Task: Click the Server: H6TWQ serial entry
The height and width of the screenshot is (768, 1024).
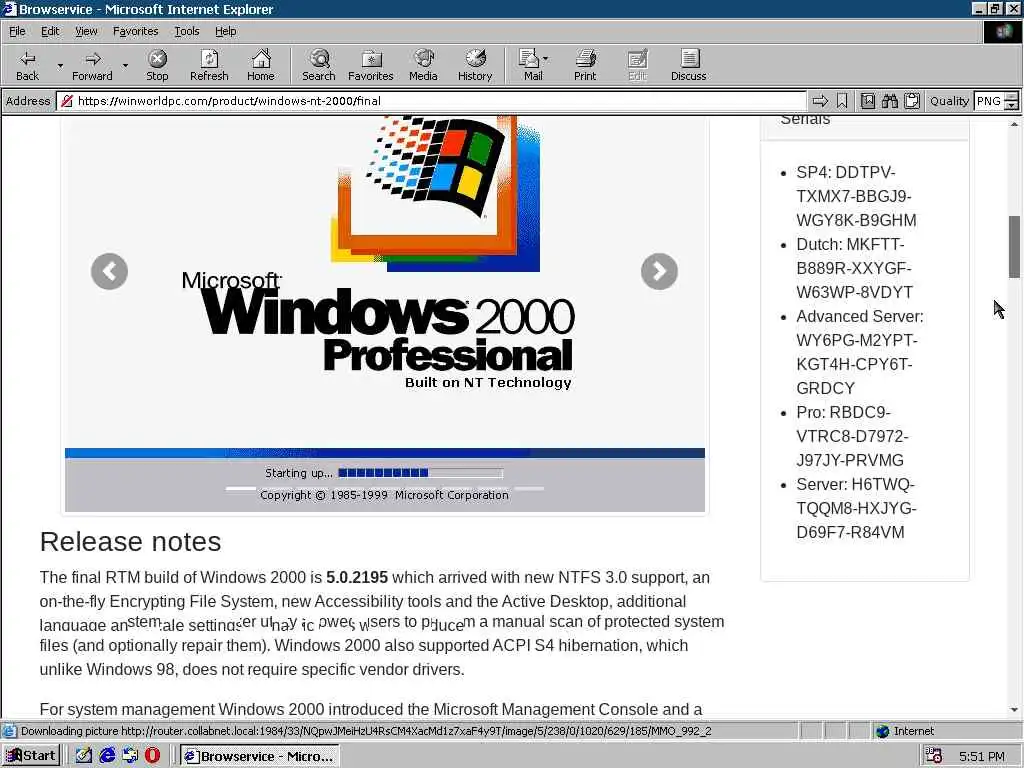Action: coord(856,508)
